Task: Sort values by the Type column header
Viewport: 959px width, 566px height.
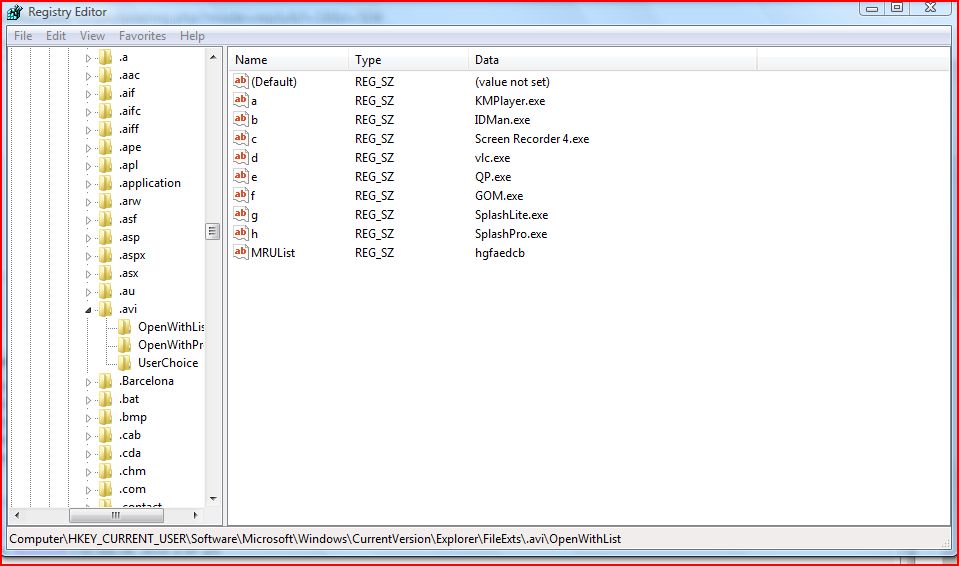Action: tap(409, 60)
